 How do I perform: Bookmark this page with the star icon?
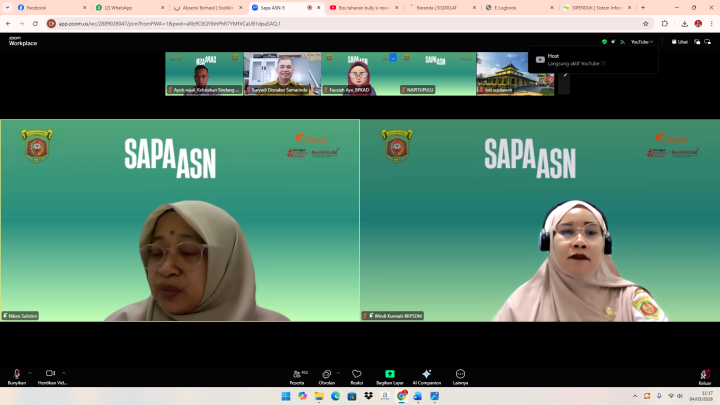pyautogui.click(x=646, y=23)
